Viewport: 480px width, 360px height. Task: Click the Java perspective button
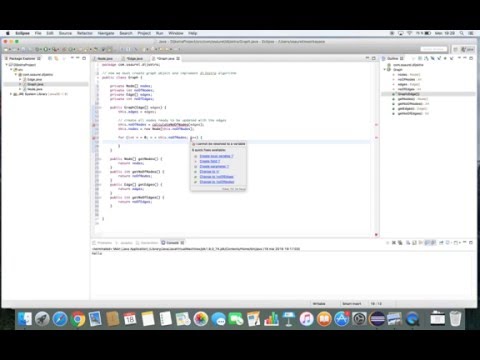coord(468,49)
